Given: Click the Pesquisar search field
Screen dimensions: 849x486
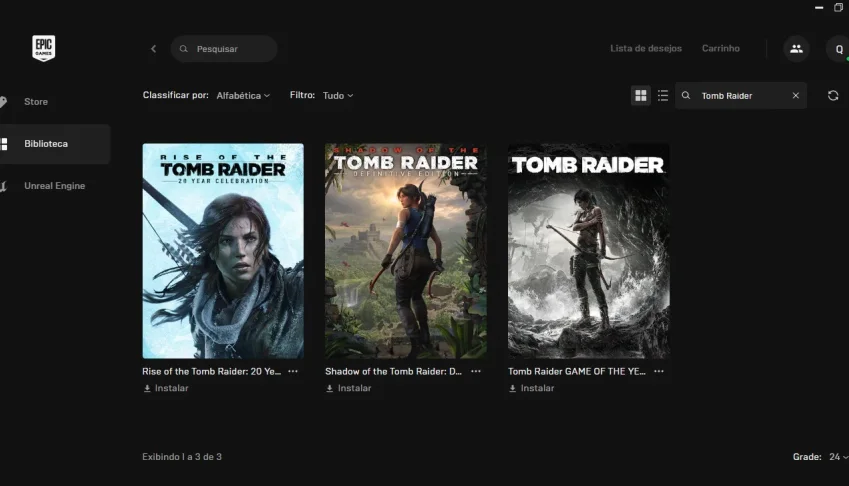Looking at the screenshot, I should (224, 49).
